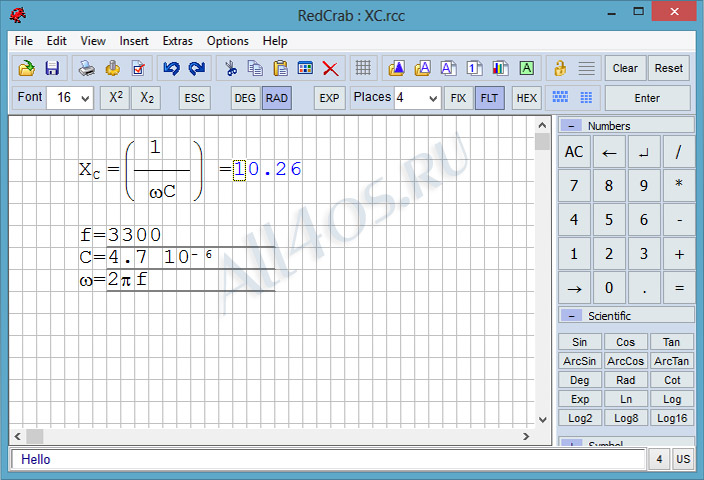
Task: Select FLT floating point format
Action: point(489,98)
